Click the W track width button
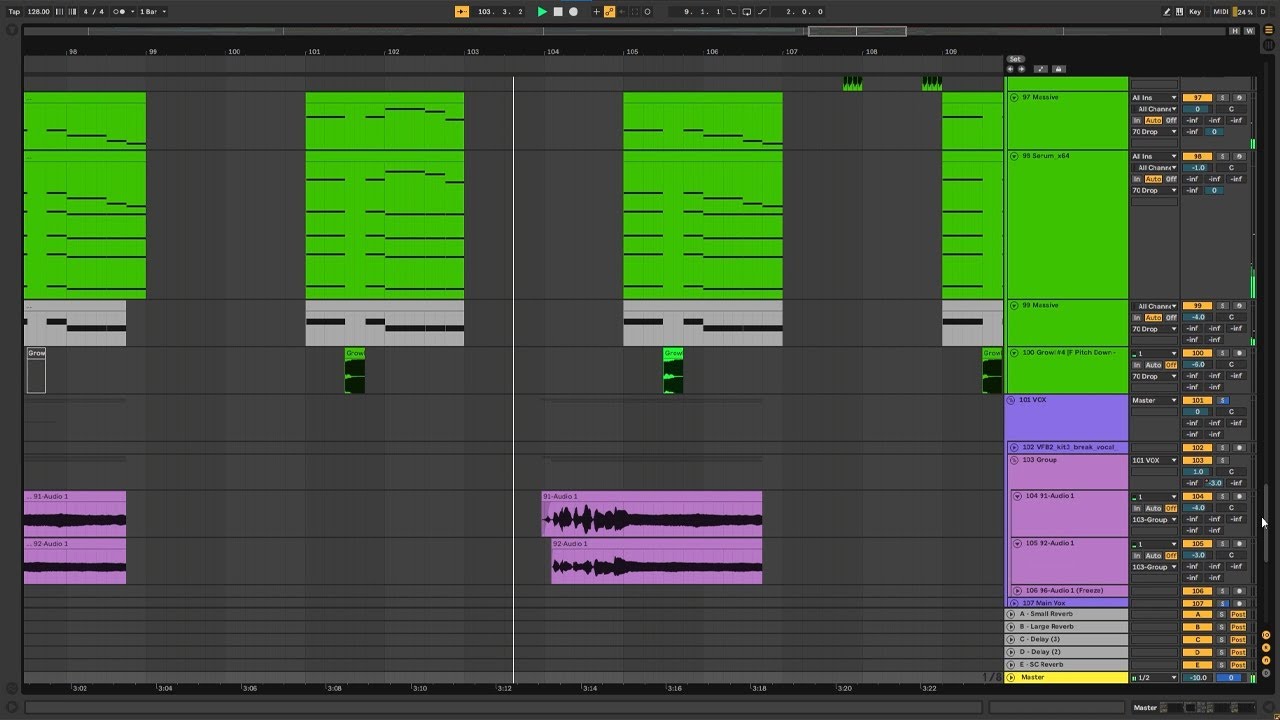Viewport: 1280px width, 720px height. click(x=1249, y=31)
